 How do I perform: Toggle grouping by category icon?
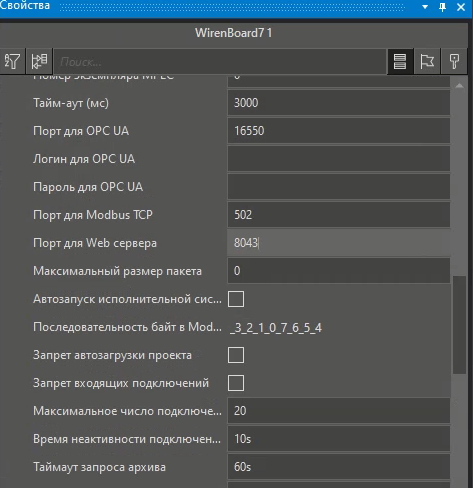39,61
